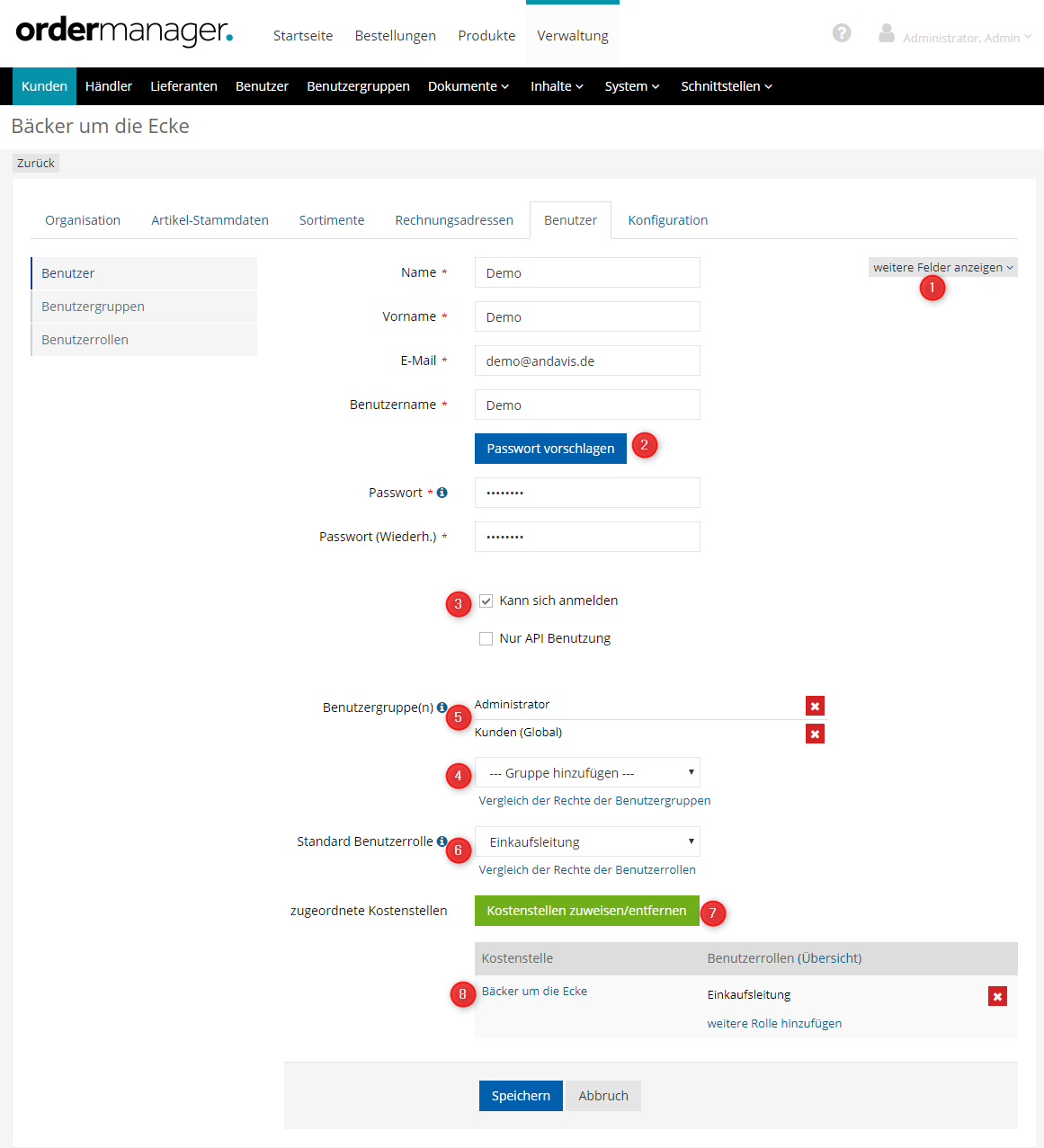Click the Passwort vorschlagen button
This screenshot has height=1148, width=1044.
[x=550, y=449]
